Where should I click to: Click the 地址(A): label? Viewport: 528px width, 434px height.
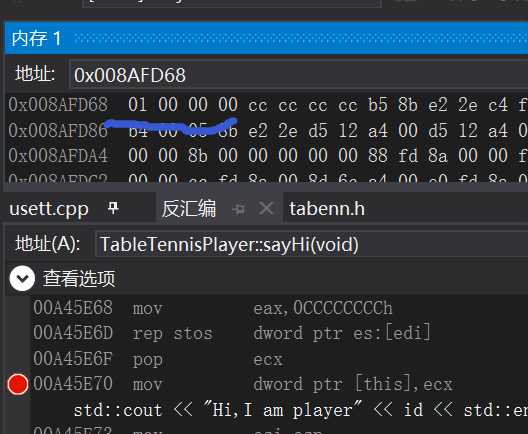click(x=48, y=243)
